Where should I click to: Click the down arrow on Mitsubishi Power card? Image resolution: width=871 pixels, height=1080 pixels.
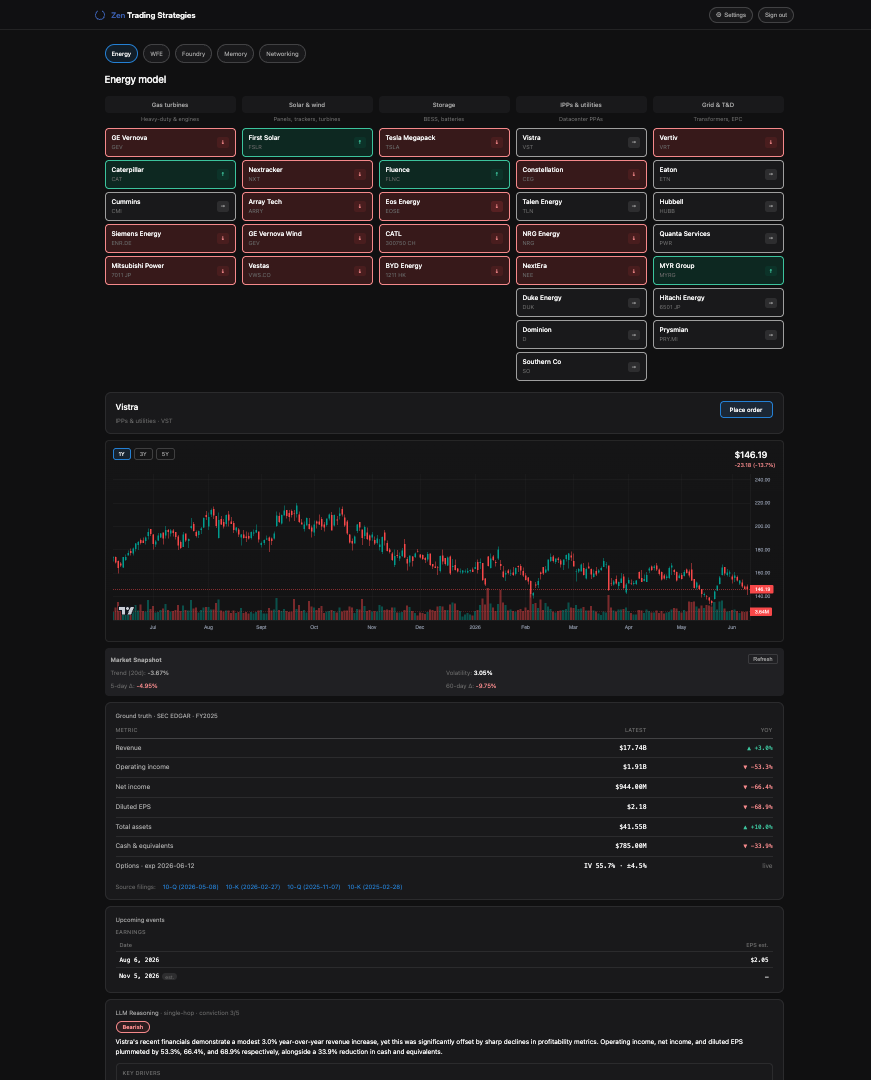[222, 271]
